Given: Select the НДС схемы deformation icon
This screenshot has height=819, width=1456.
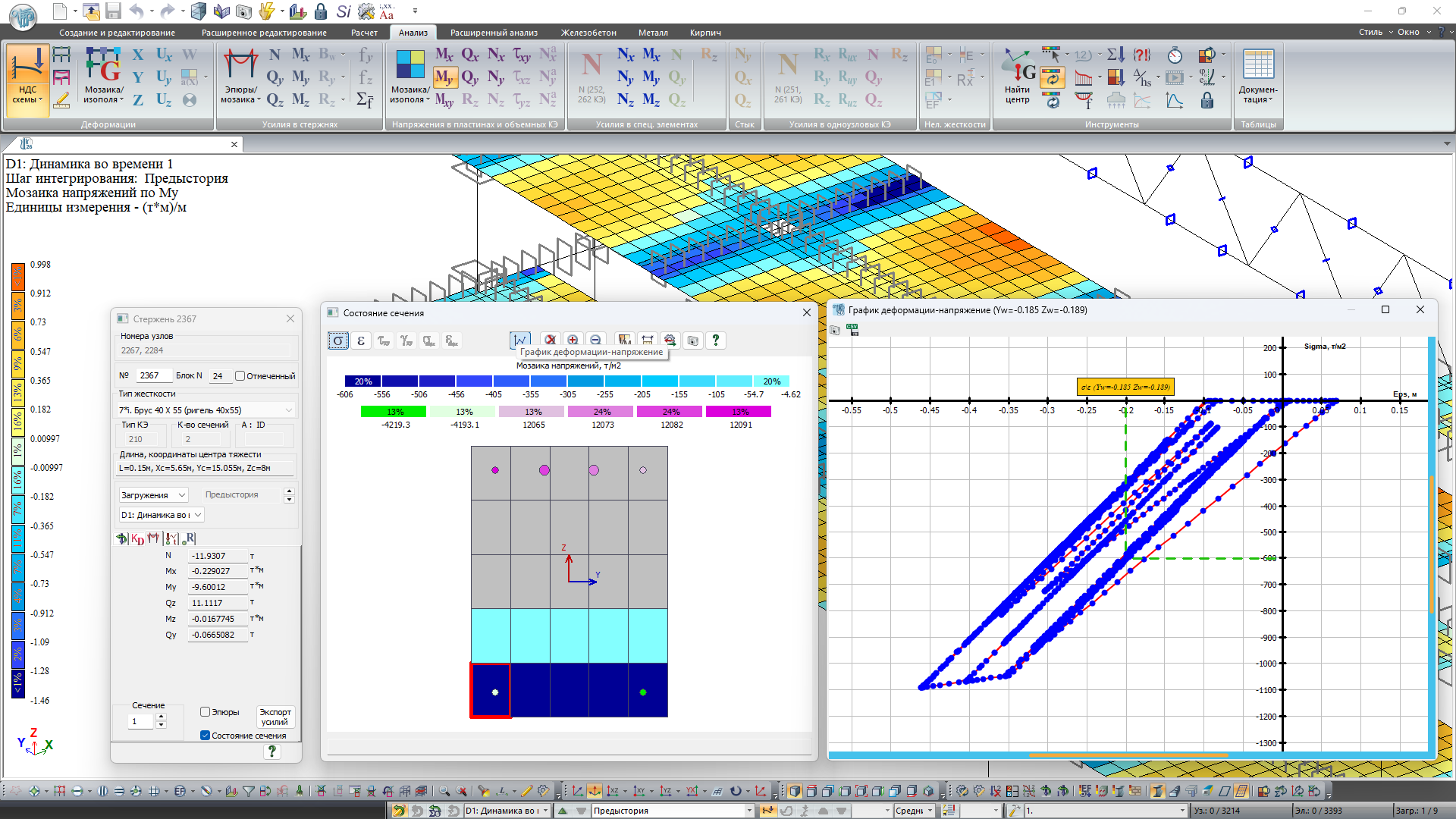Looking at the screenshot, I should [x=28, y=78].
